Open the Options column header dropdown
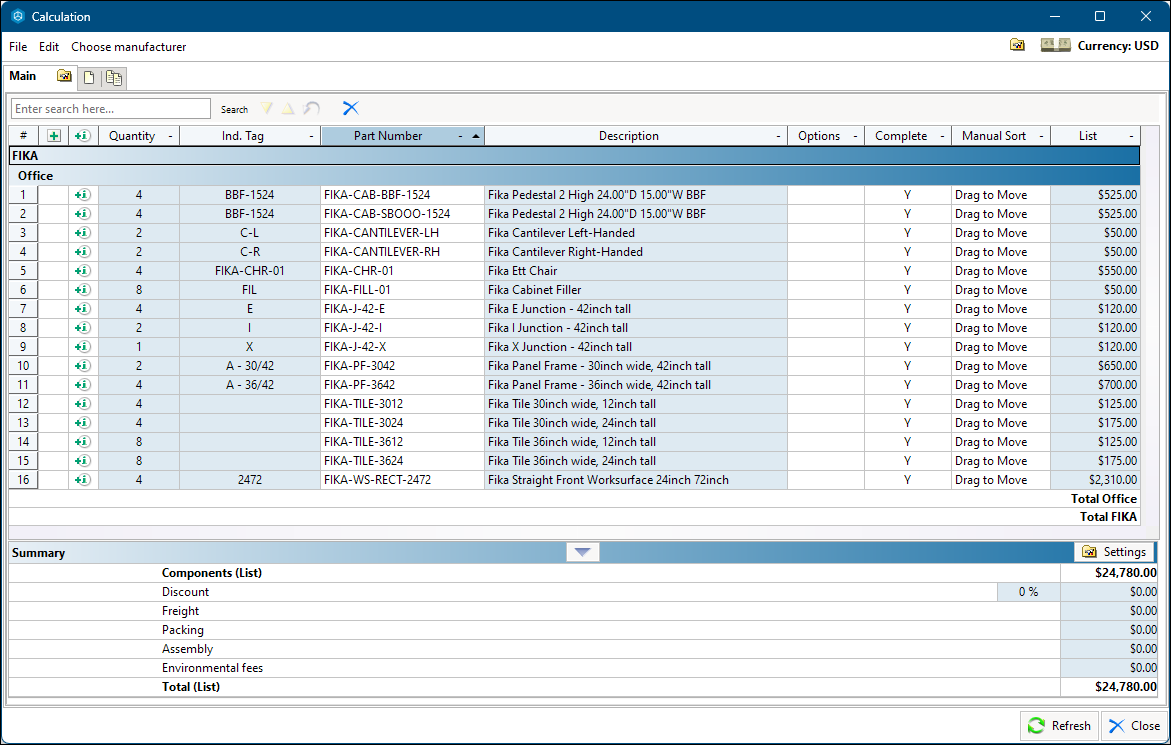Screen dimensions: 1171x745 point(855,136)
